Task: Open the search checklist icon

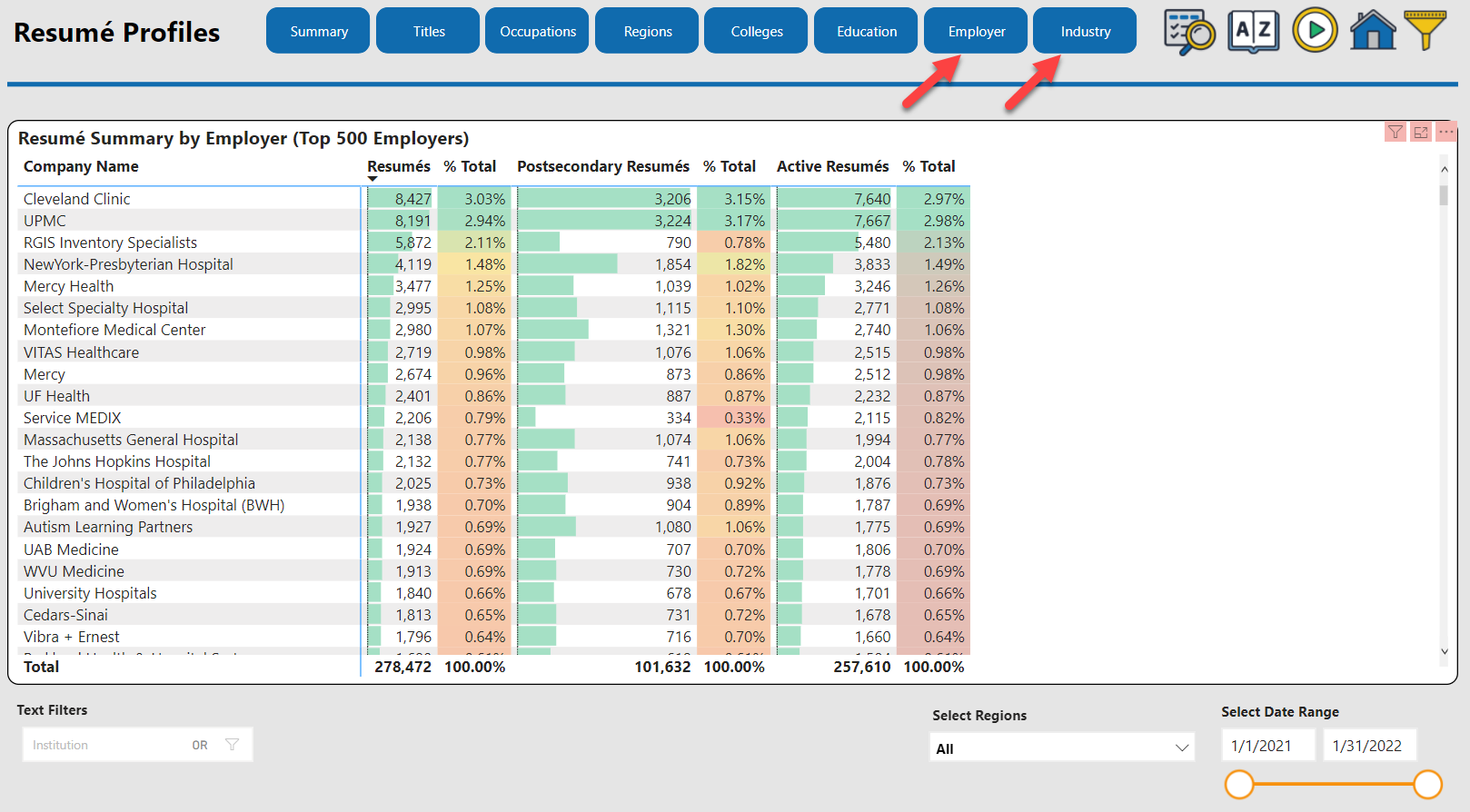Action: click(1189, 32)
